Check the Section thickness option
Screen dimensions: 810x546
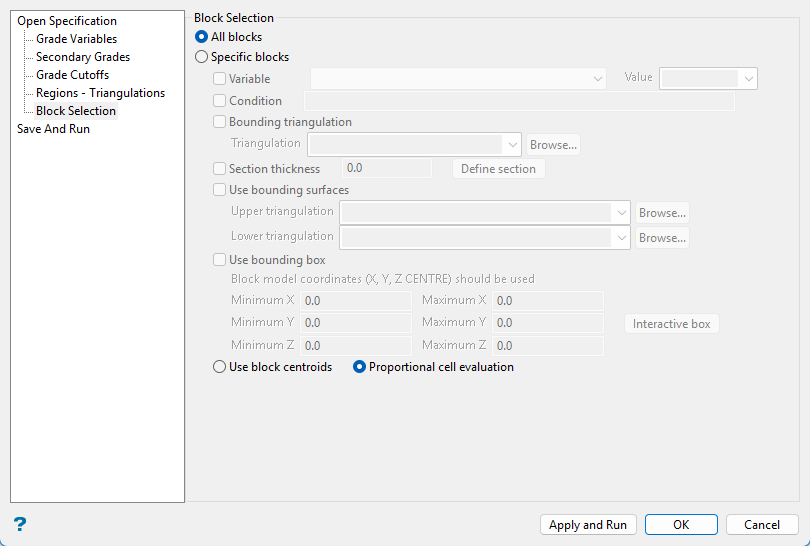click(220, 169)
